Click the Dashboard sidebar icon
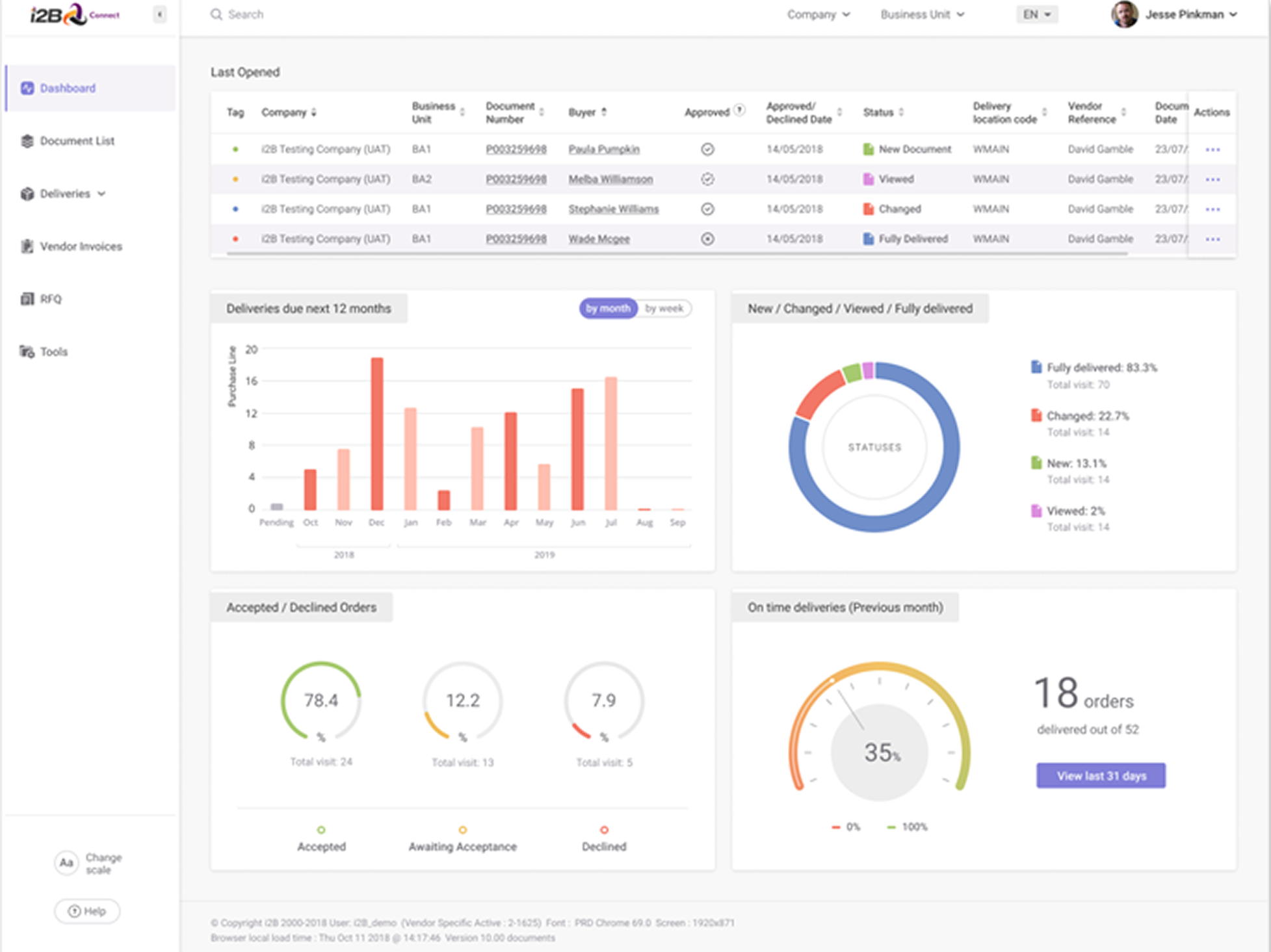The width and height of the screenshot is (1271, 952). click(27, 88)
